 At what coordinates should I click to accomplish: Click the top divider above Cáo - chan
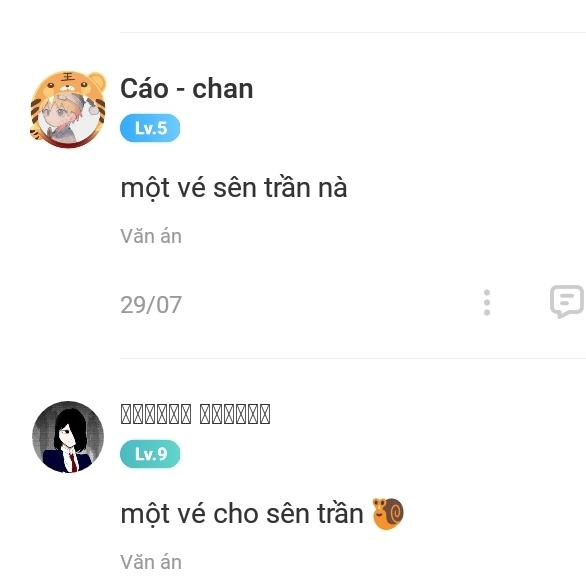(353, 33)
